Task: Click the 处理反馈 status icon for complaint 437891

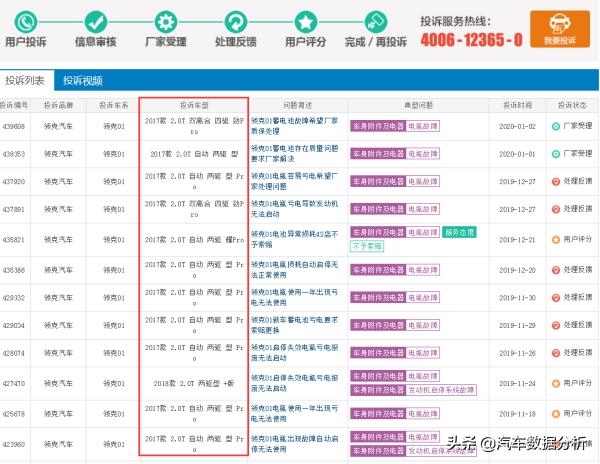Action: [x=556, y=209]
